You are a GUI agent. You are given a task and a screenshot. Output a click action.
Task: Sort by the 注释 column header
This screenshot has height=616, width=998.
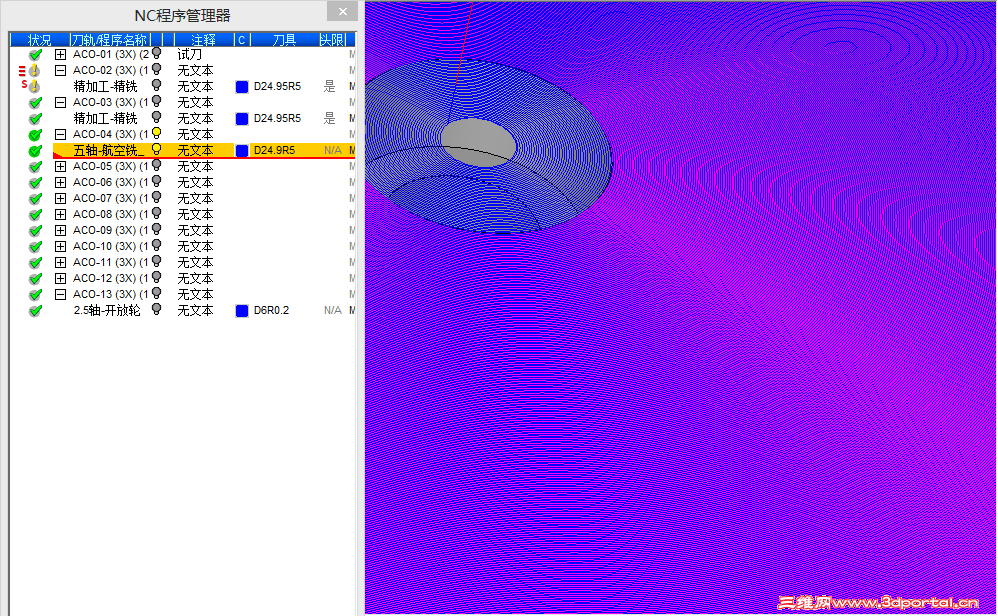204,40
